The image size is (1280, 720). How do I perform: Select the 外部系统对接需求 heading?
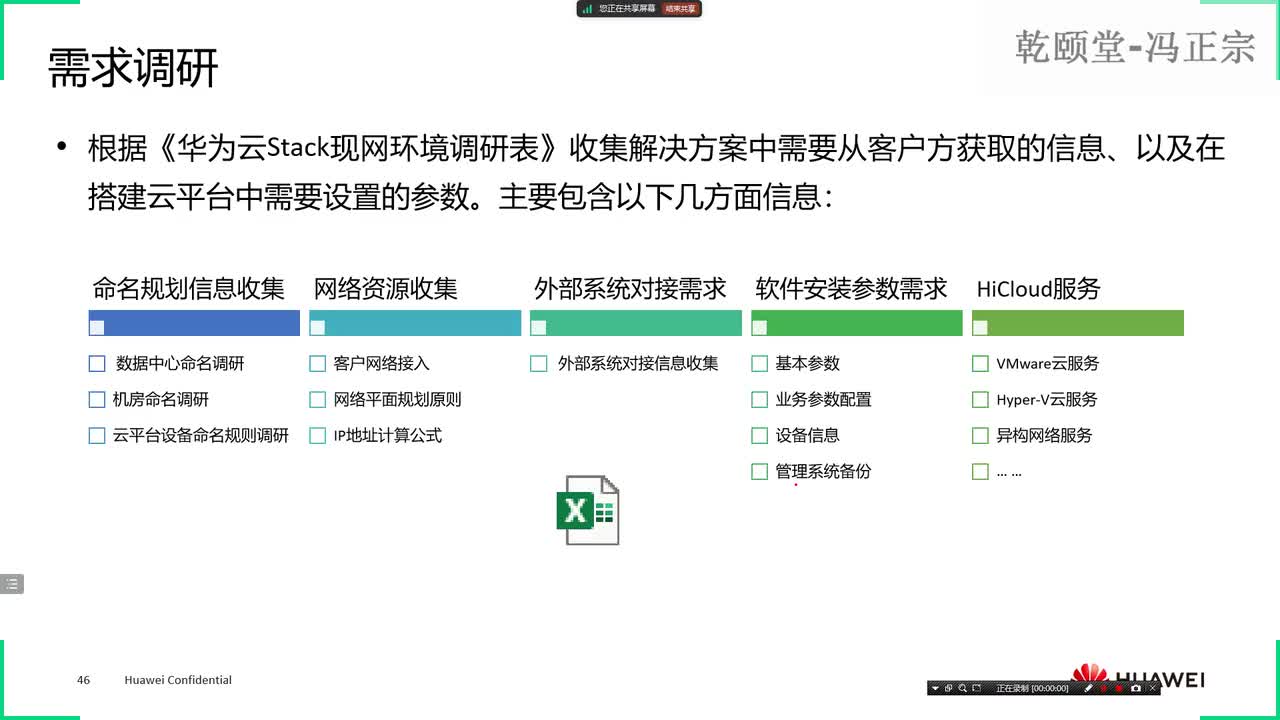click(630, 289)
